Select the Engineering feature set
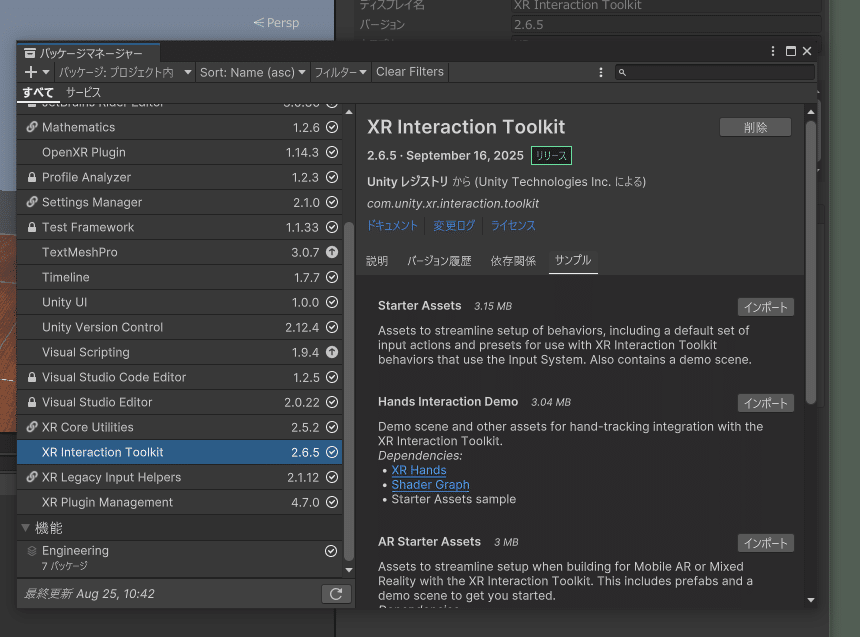Viewport: 860px width, 637px height. click(x=179, y=558)
